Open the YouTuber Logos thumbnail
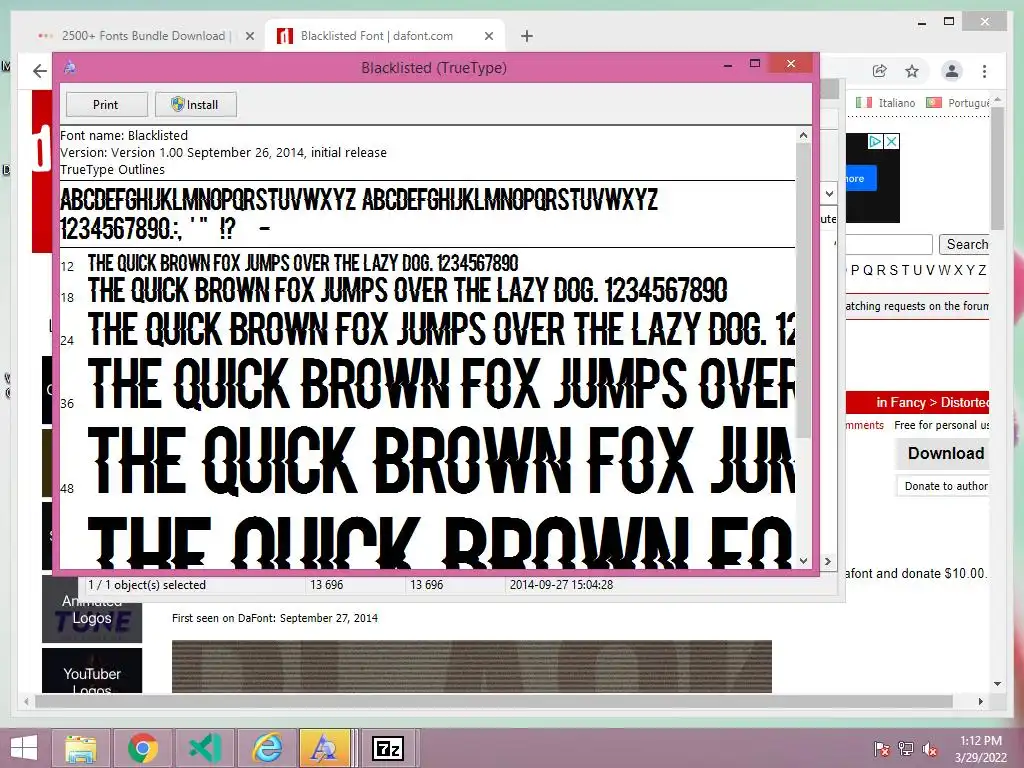 [92, 671]
